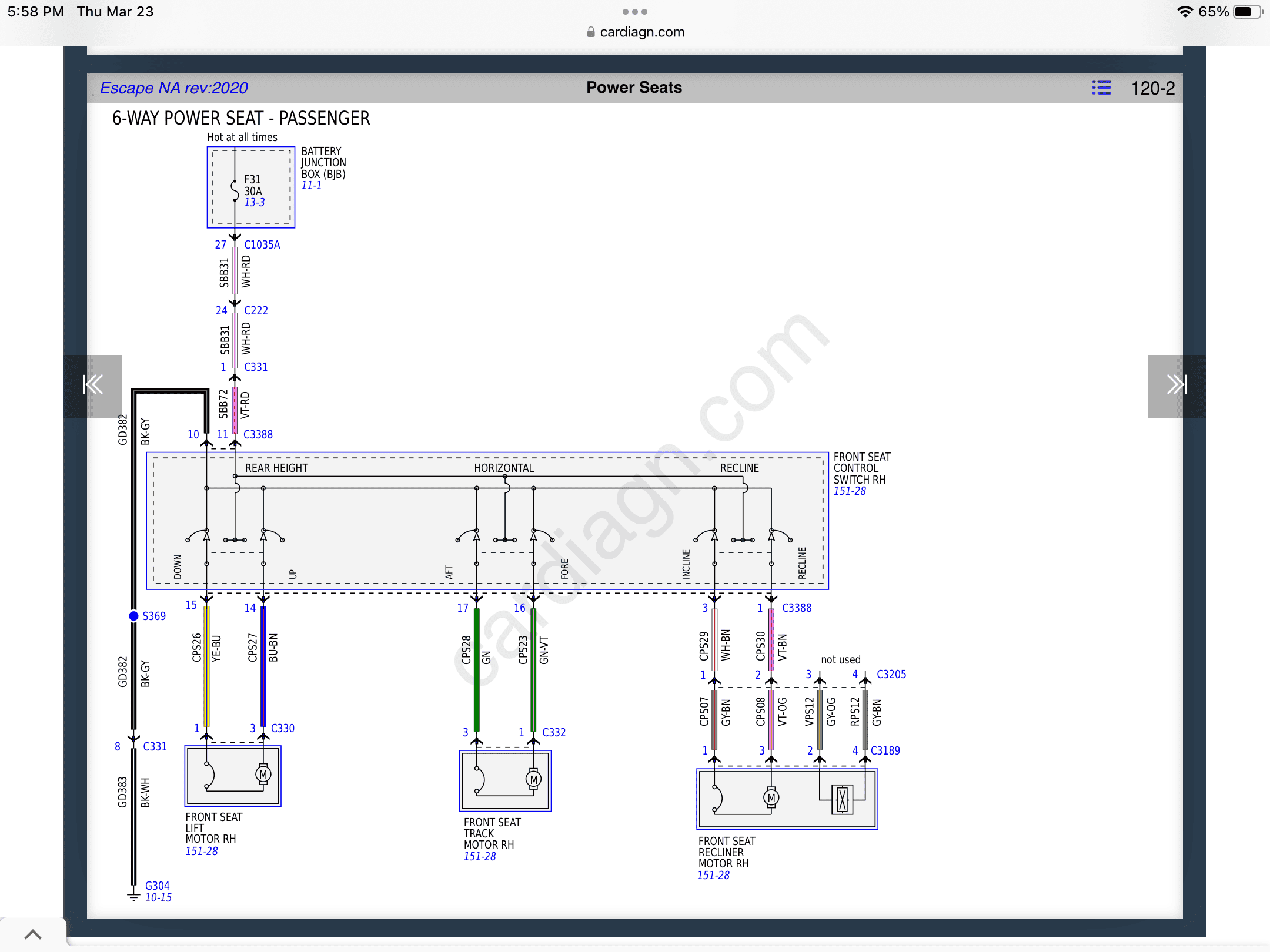Open the 151-28 link under Recliner Motor RH
This screenshot has width=1270, height=952.
(x=713, y=876)
